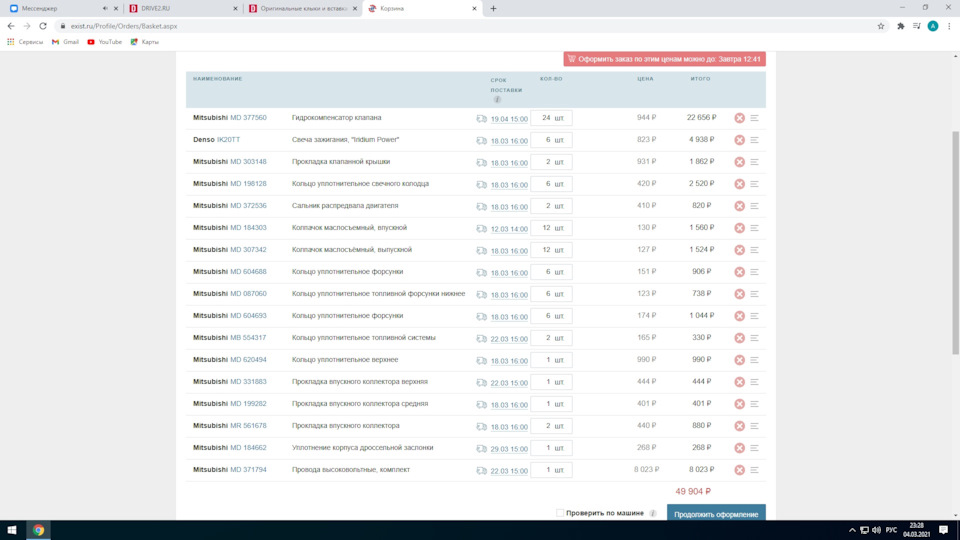Delete the MD 604688 injector ring row
The width and height of the screenshot is (960, 540).
coord(740,272)
